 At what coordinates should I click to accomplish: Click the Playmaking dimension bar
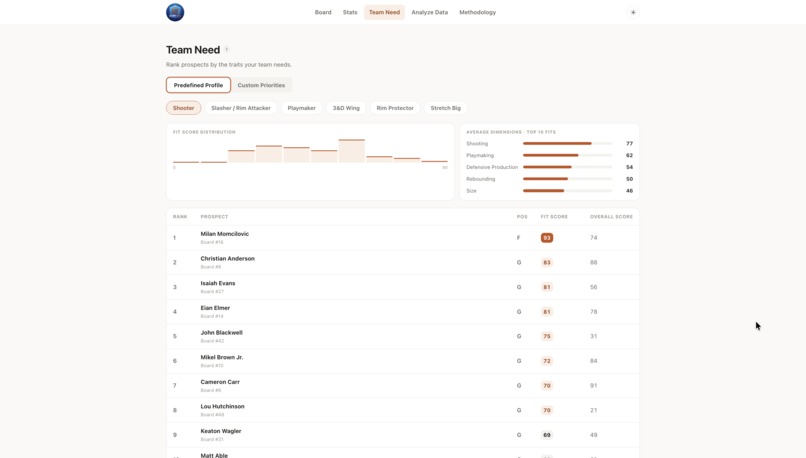pyautogui.click(x=567, y=155)
